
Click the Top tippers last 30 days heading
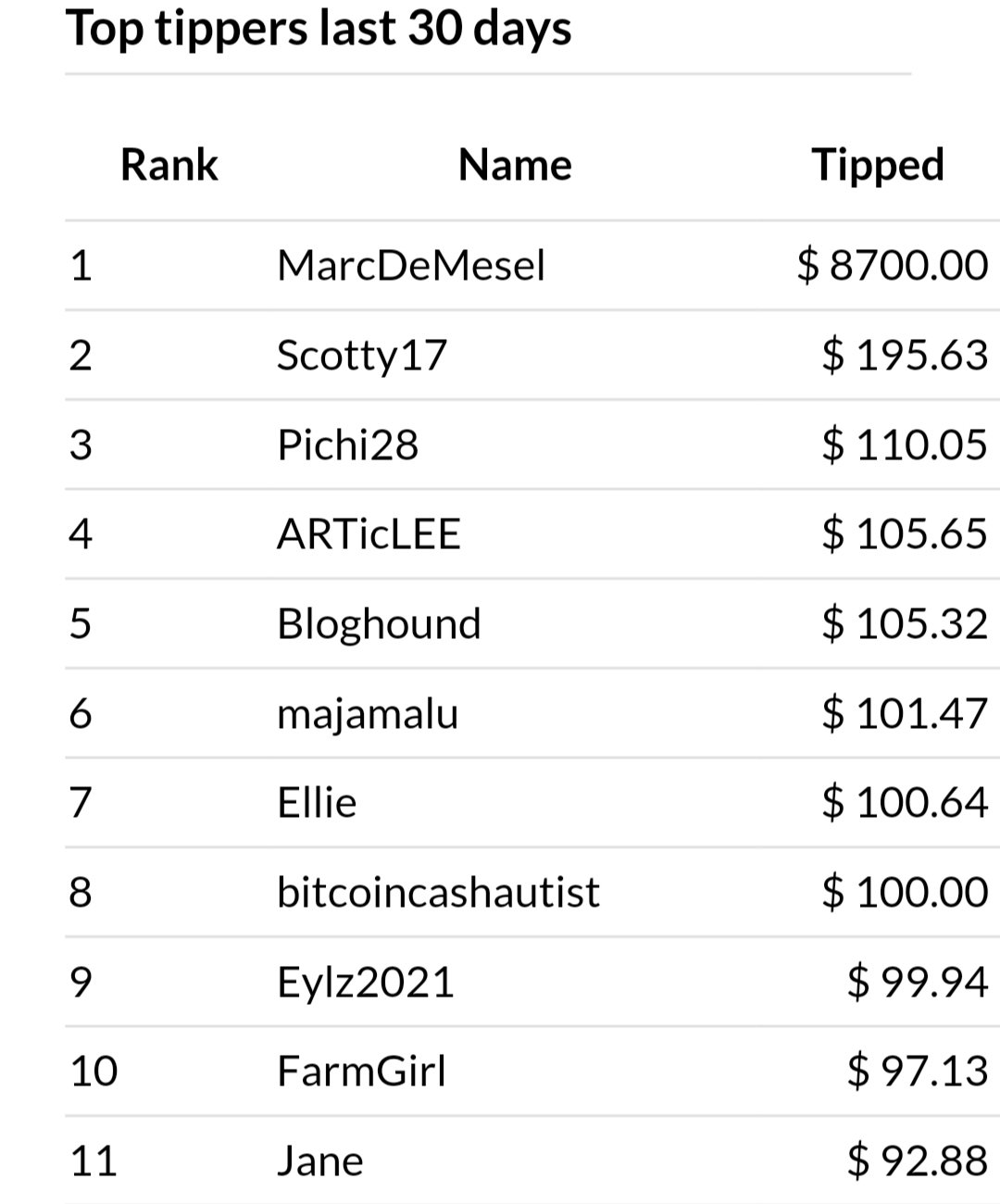319,29
